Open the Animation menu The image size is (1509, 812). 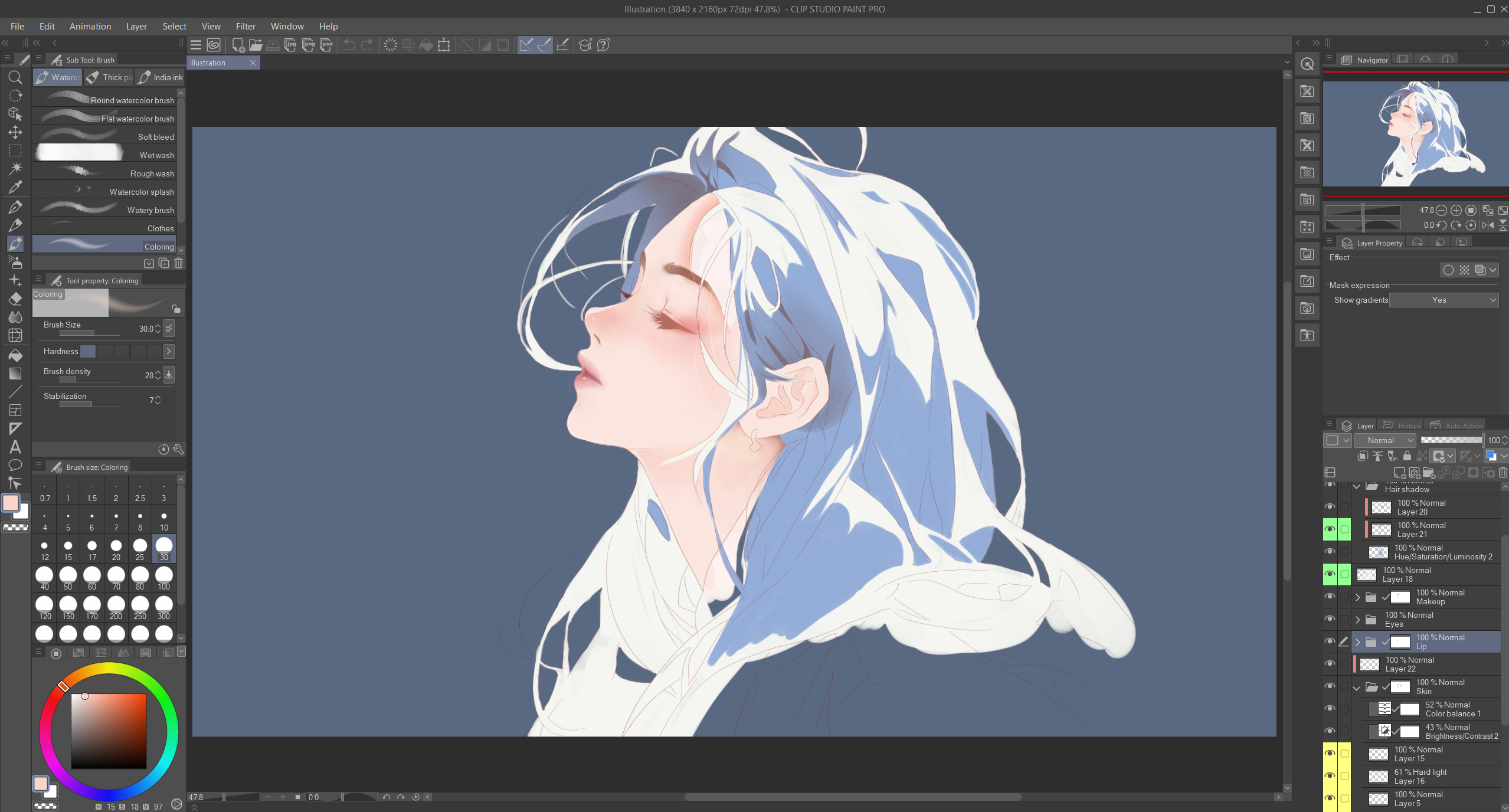click(90, 27)
